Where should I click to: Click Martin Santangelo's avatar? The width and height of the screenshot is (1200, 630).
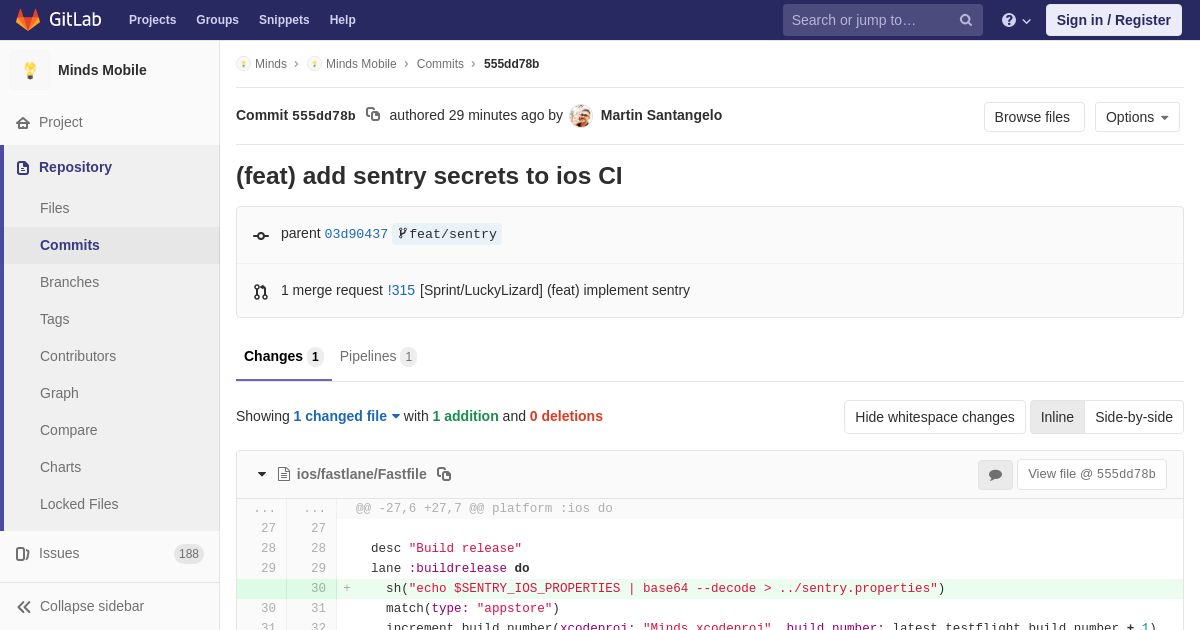click(x=581, y=116)
